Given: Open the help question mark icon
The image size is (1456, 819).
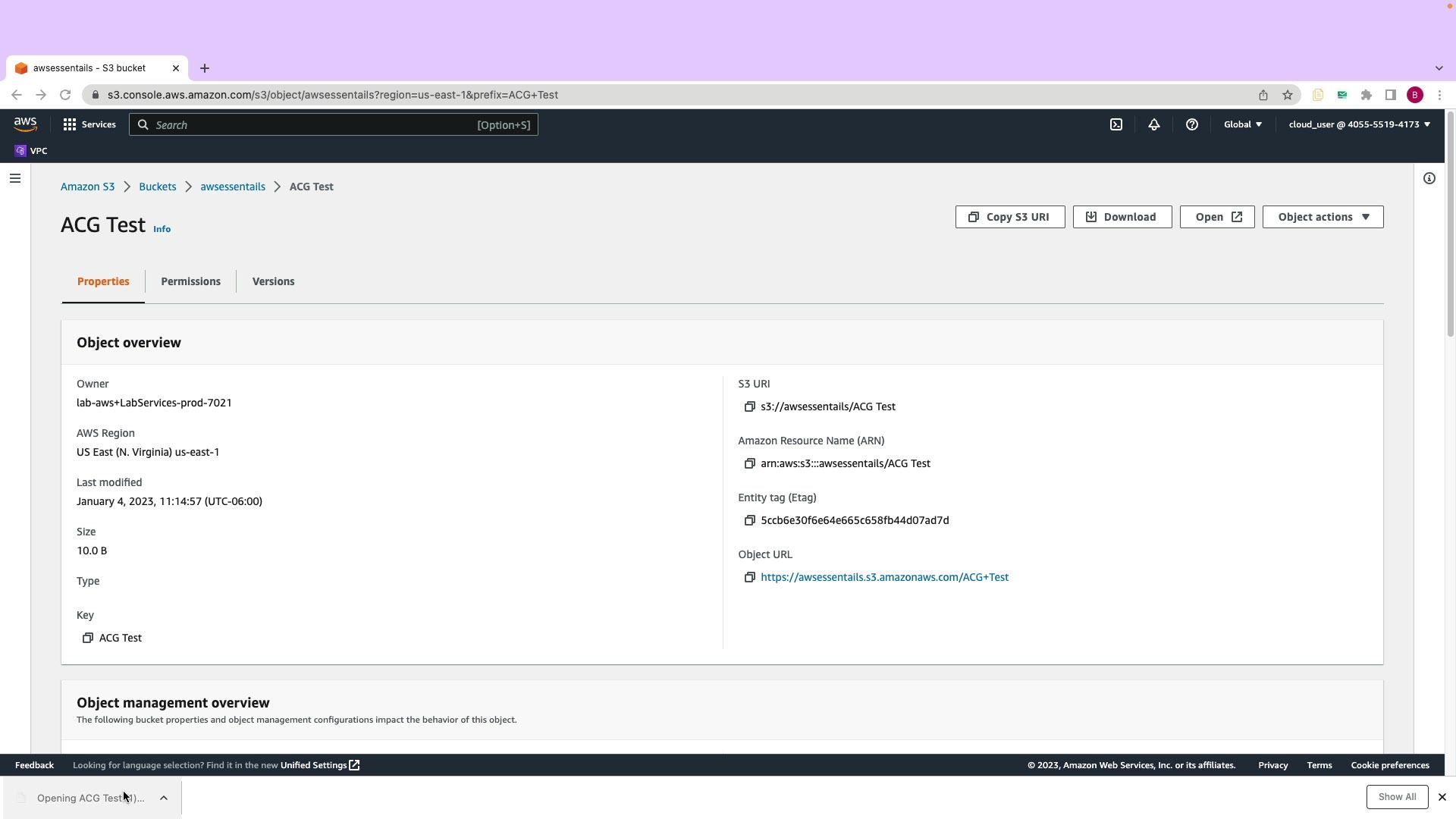Looking at the screenshot, I should pyautogui.click(x=1191, y=124).
